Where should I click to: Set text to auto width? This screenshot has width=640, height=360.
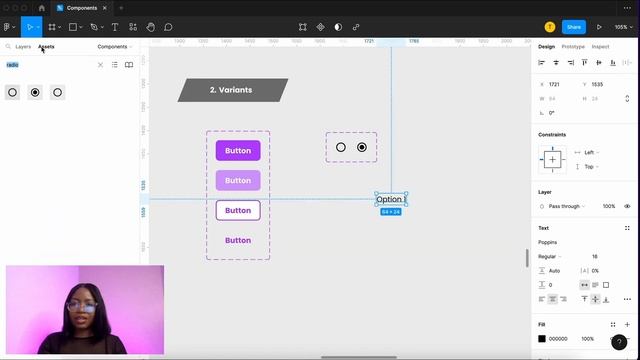pos(584,285)
